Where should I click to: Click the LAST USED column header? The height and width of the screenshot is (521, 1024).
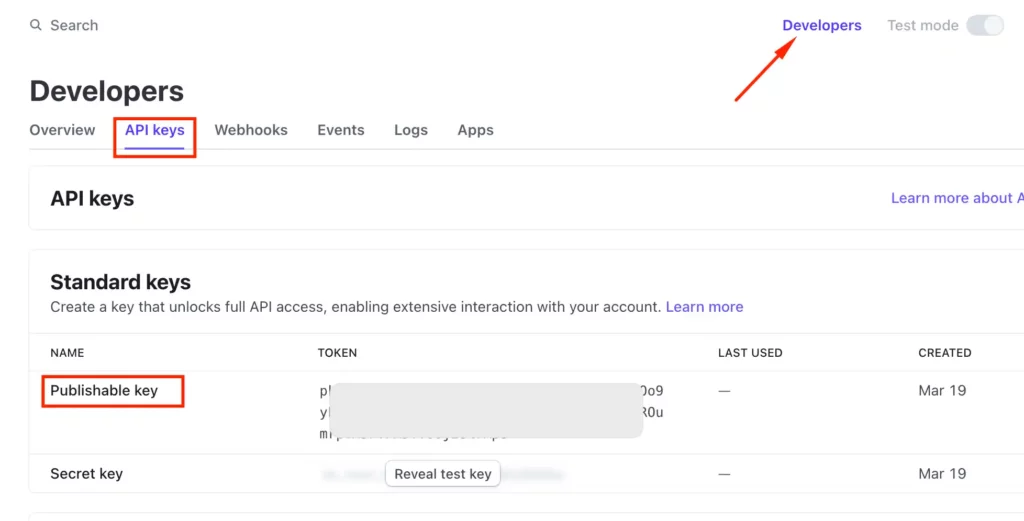pos(750,353)
